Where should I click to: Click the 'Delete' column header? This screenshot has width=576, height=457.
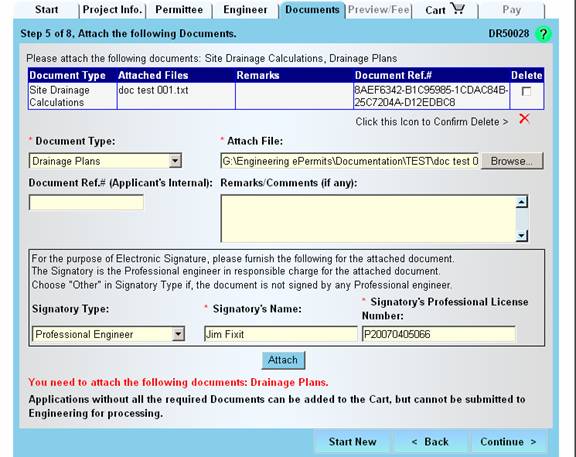526,75
